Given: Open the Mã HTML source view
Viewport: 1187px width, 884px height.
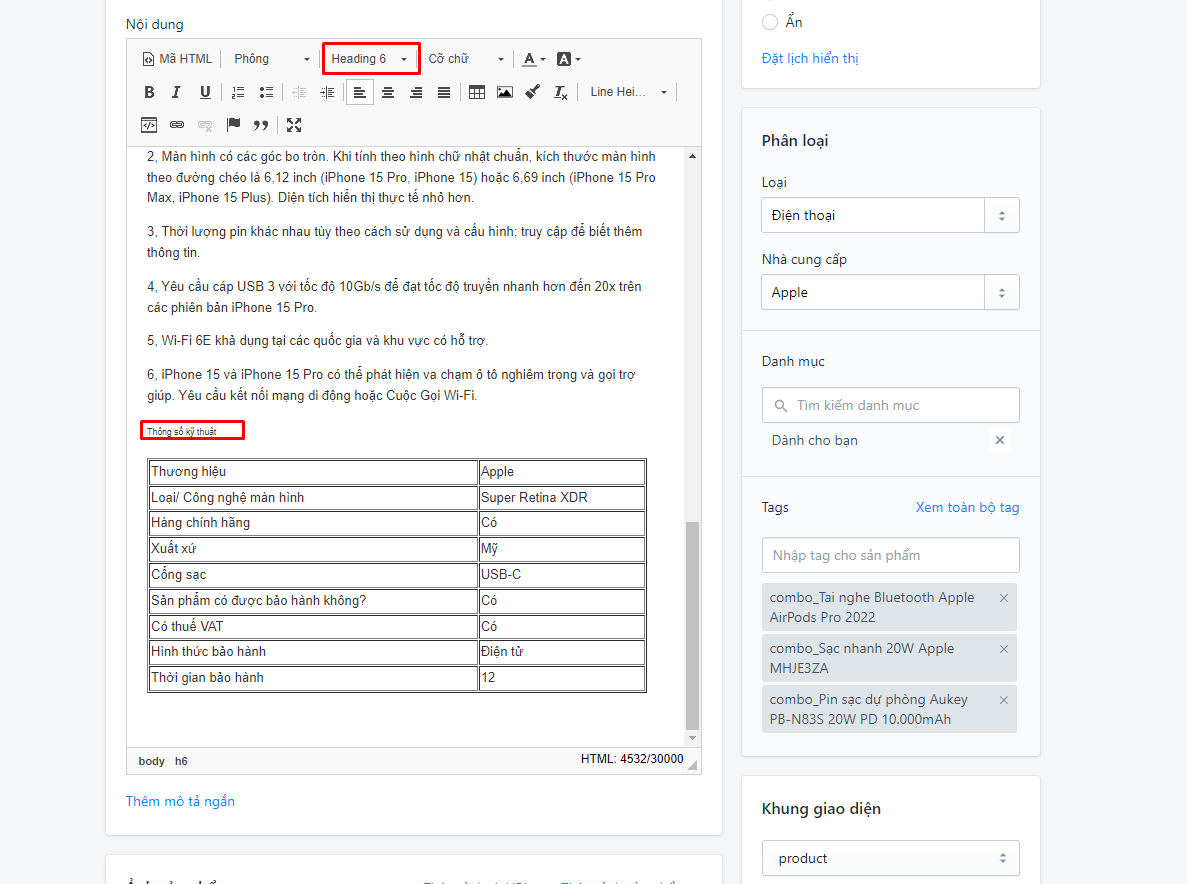Looking at the screenshot, I should click(177, 59).
